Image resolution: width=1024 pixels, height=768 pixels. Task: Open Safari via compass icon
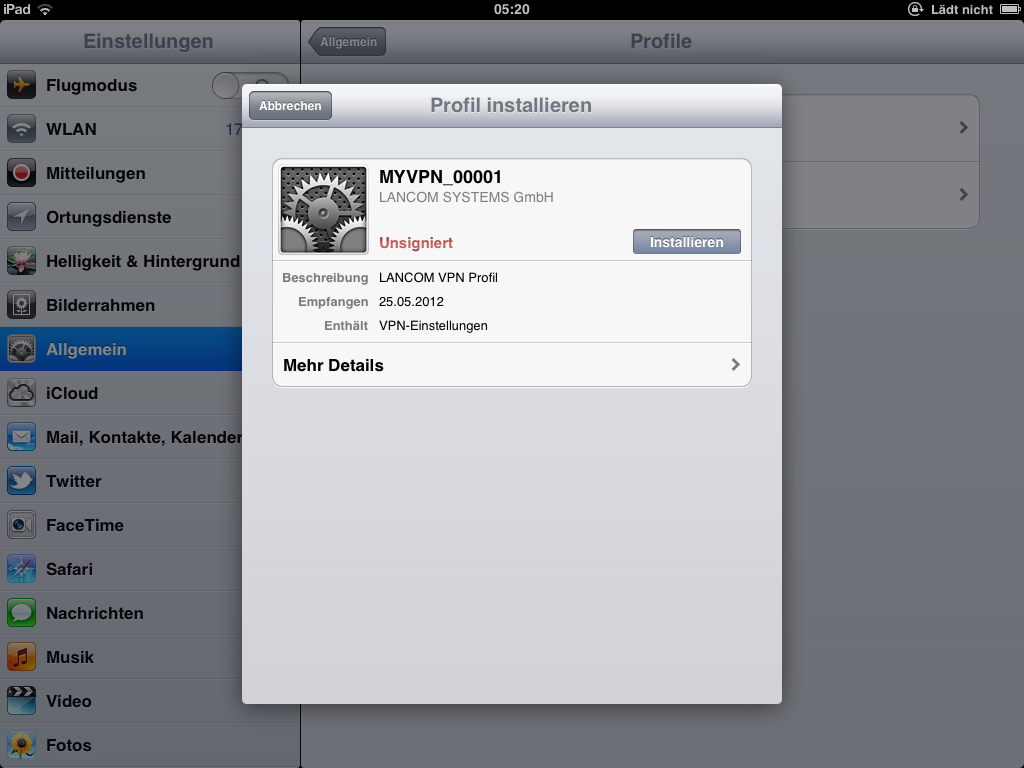[22, 569]
